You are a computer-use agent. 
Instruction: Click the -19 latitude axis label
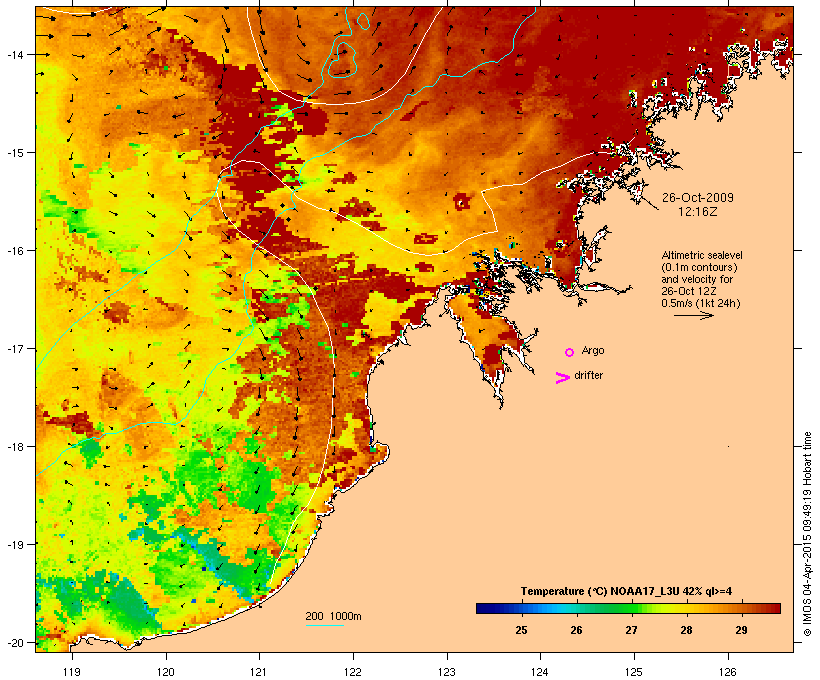point(15,545)
